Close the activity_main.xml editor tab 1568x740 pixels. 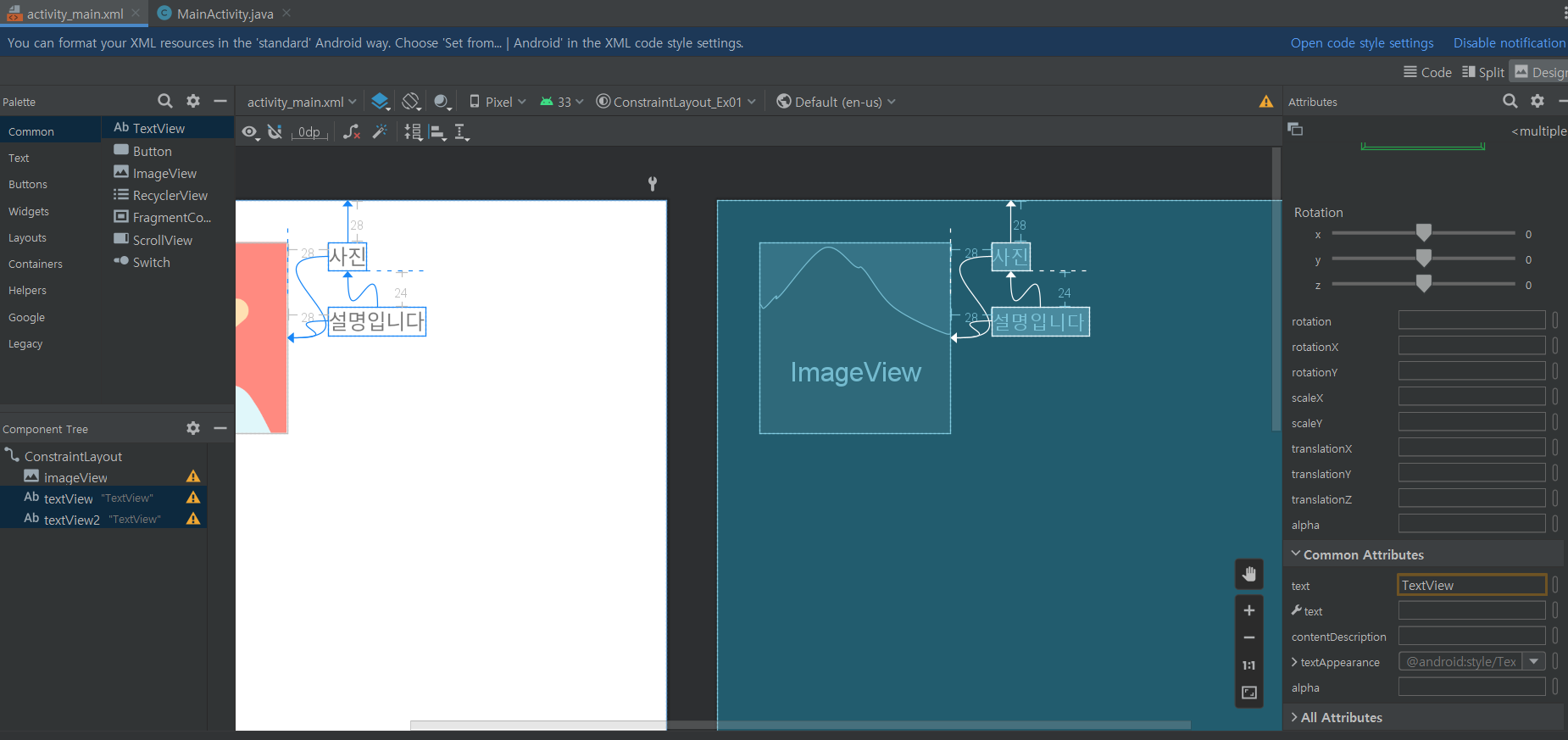[136, 13]
